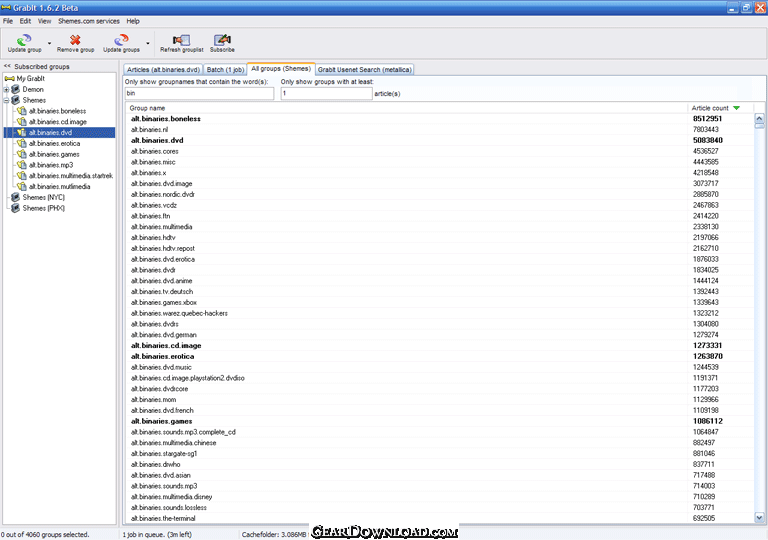768x540 pixels.
Task: Select the All groups (Shemes) tab
Action: 281,69
